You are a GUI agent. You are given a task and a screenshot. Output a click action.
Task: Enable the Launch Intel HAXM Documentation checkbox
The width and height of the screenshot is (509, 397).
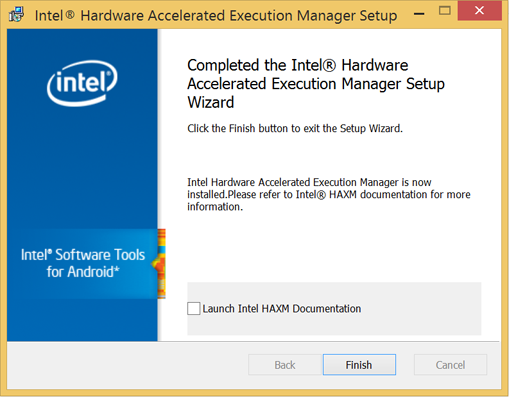coord(194,308)
